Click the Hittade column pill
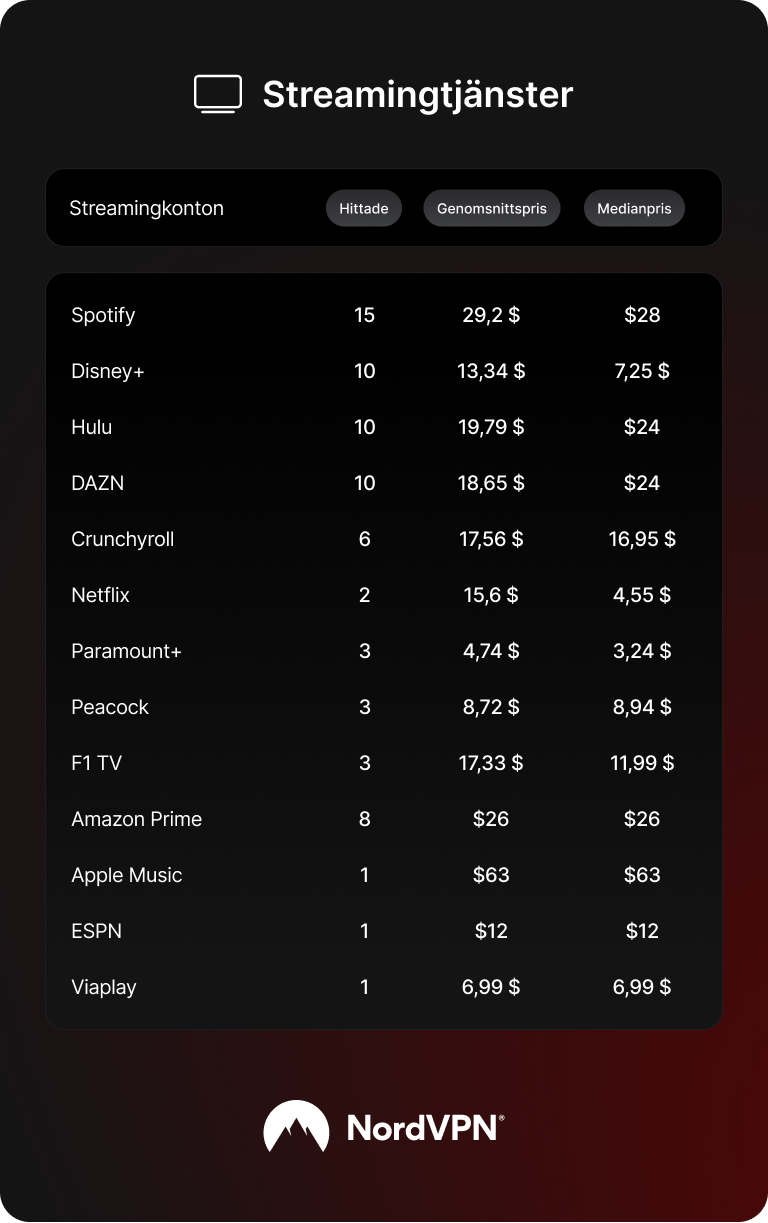 pos(364,209)
